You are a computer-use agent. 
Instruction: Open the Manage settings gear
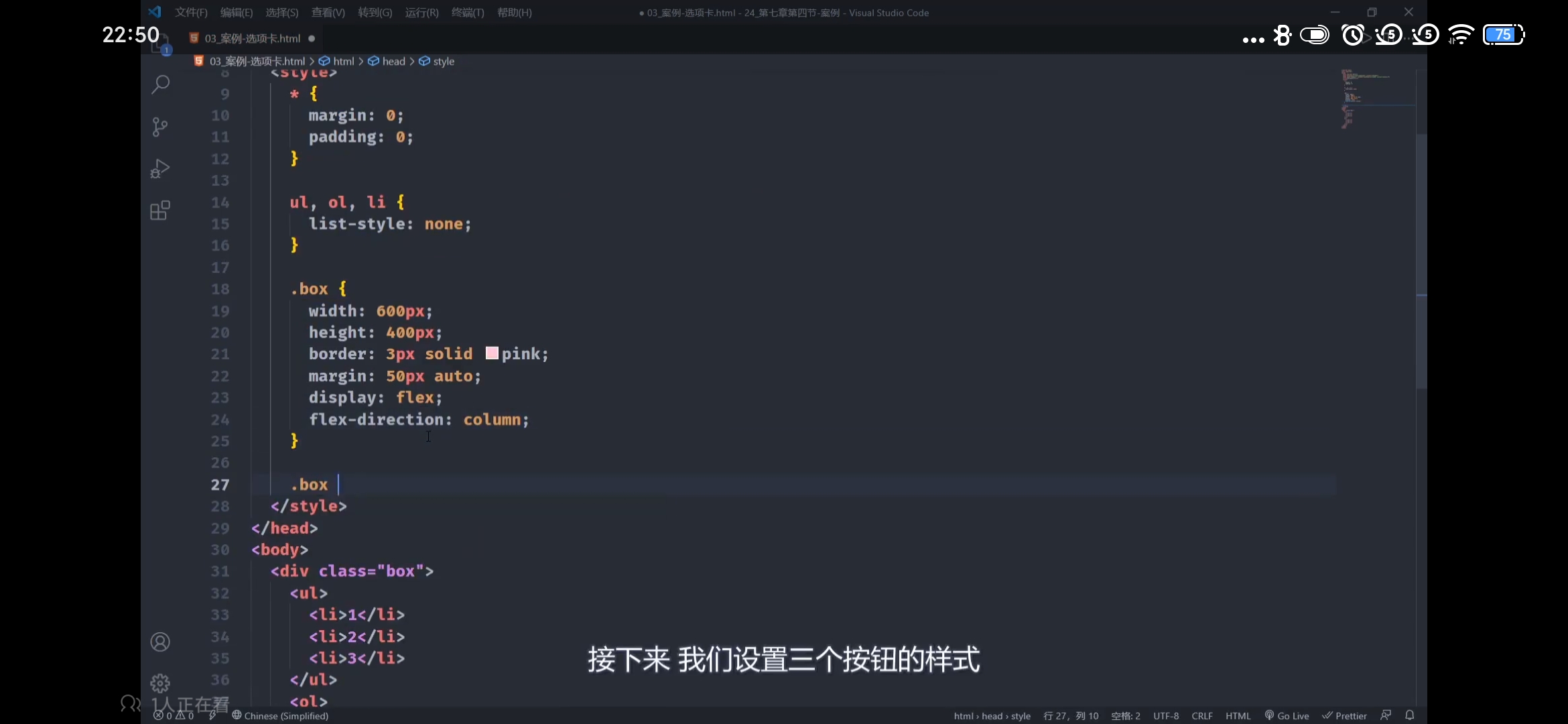tap(160, 683)
